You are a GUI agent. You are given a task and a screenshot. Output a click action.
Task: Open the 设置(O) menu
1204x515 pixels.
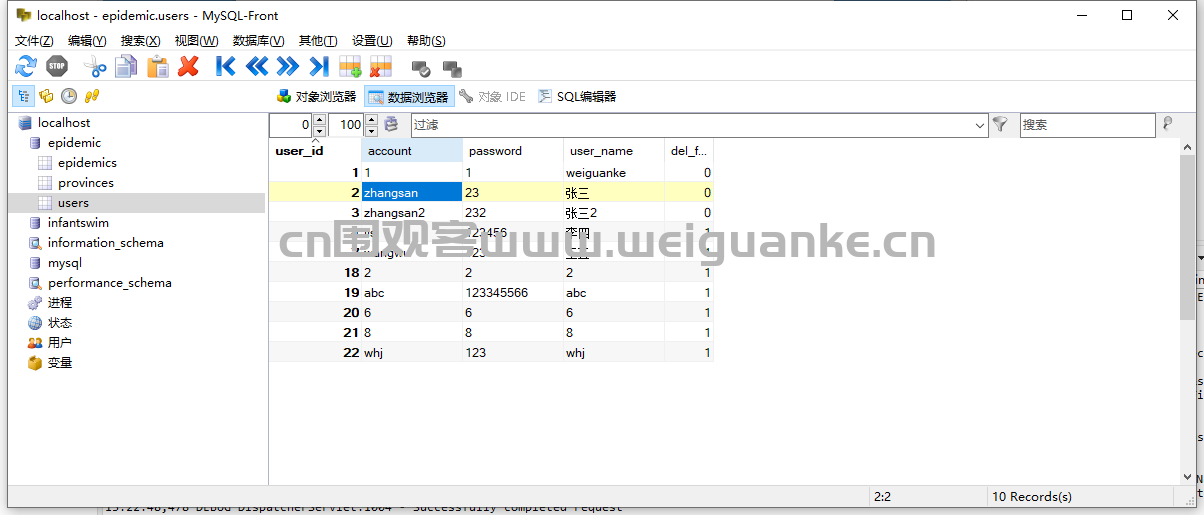[x=371, y=41]
